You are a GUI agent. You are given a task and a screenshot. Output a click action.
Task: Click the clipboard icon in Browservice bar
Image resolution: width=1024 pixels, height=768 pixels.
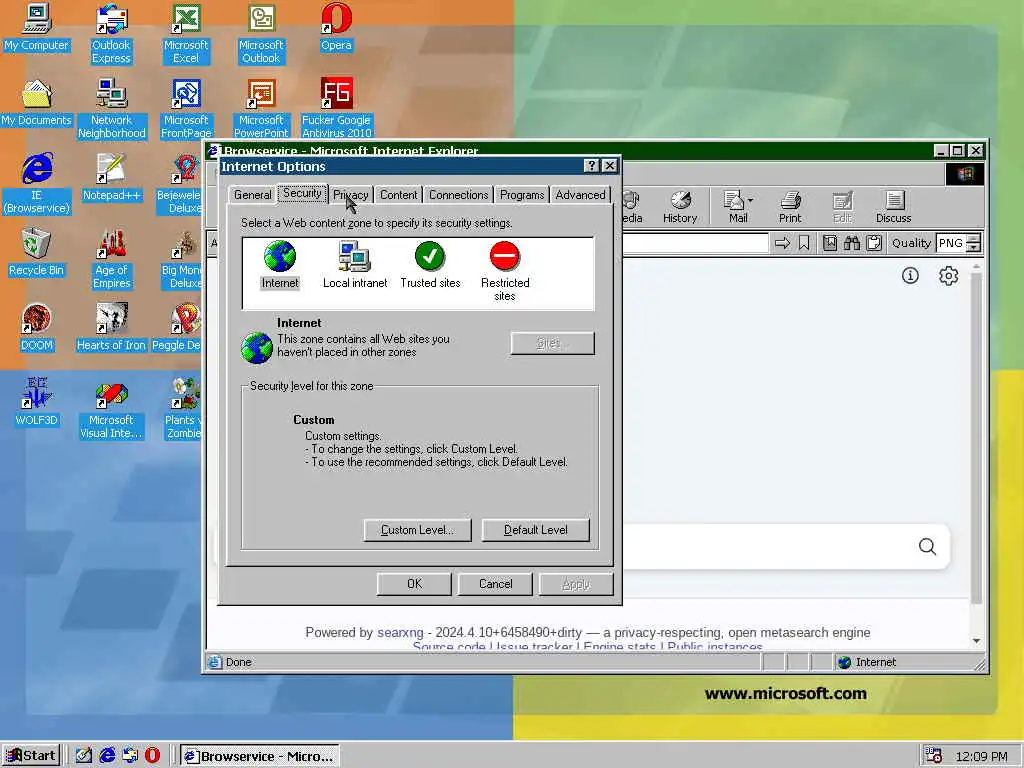[x=874, y=244]
